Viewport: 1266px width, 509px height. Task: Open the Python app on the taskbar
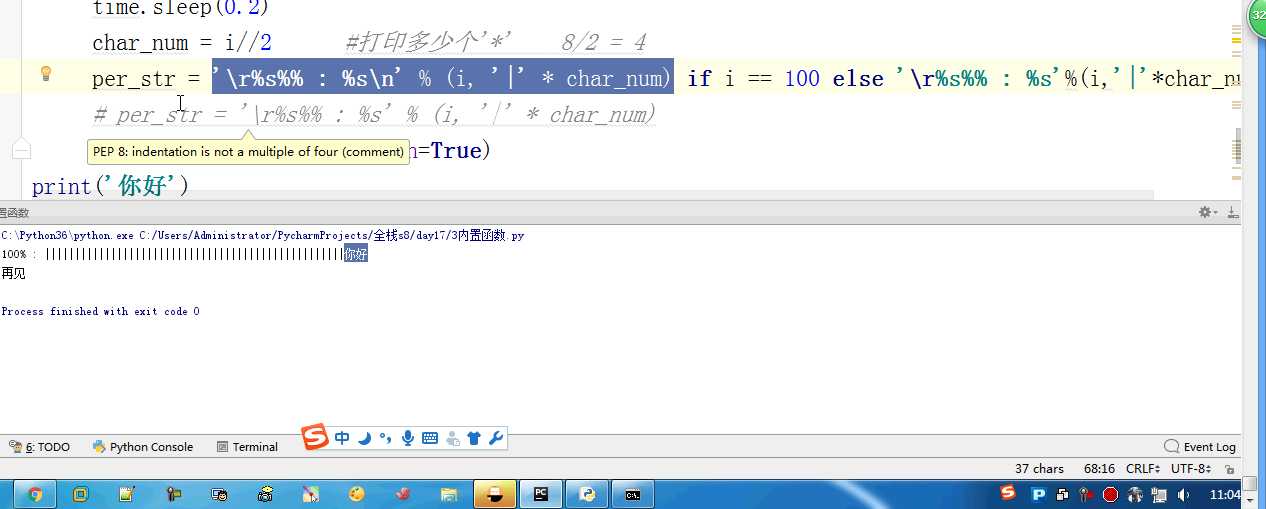click(587, 494)
